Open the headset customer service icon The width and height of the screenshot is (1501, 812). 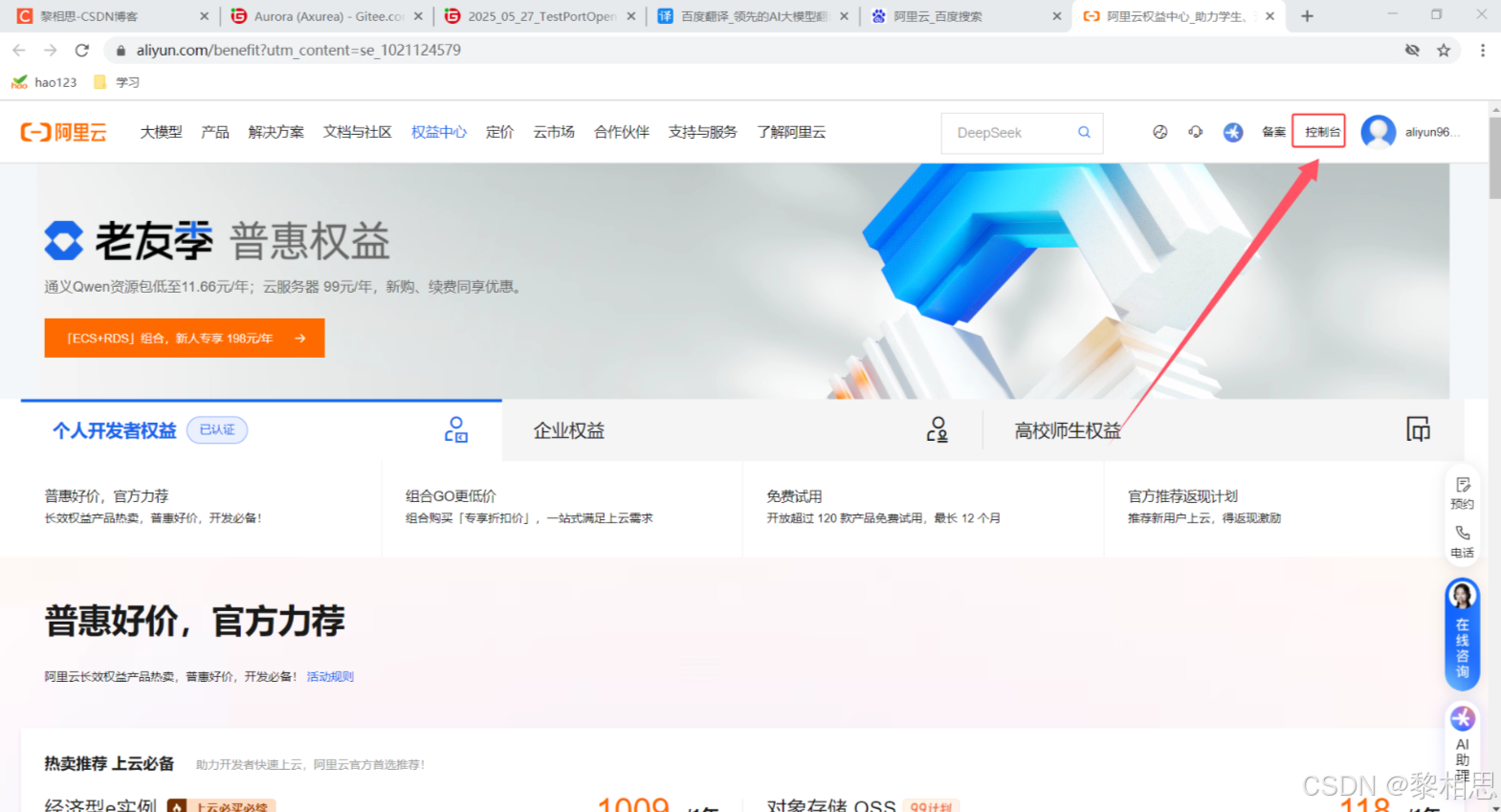[x=1196, y=132]
